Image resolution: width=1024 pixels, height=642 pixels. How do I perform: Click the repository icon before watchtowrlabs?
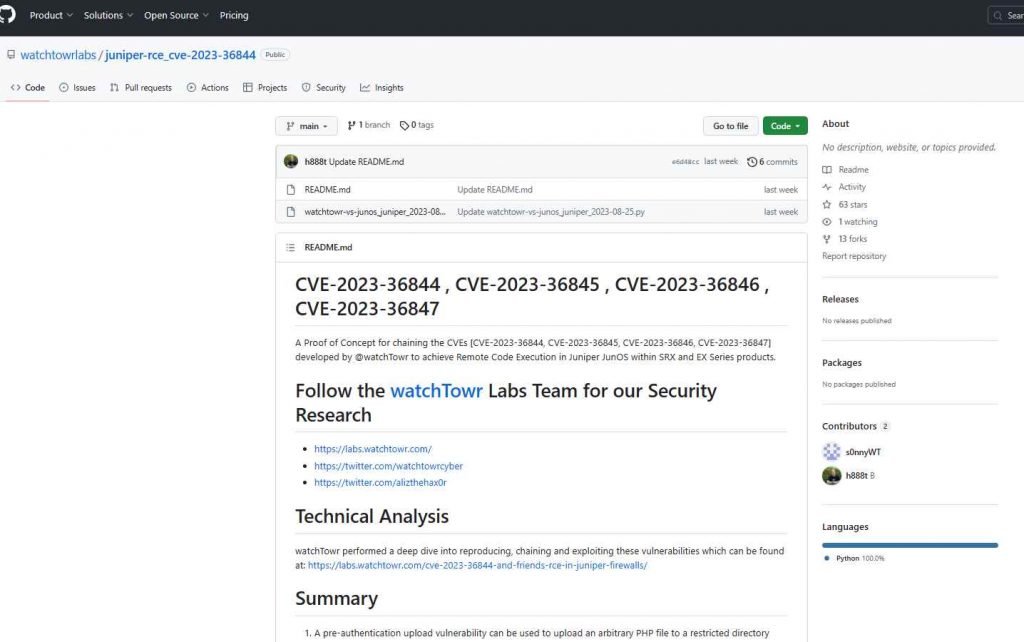point(11,55)
